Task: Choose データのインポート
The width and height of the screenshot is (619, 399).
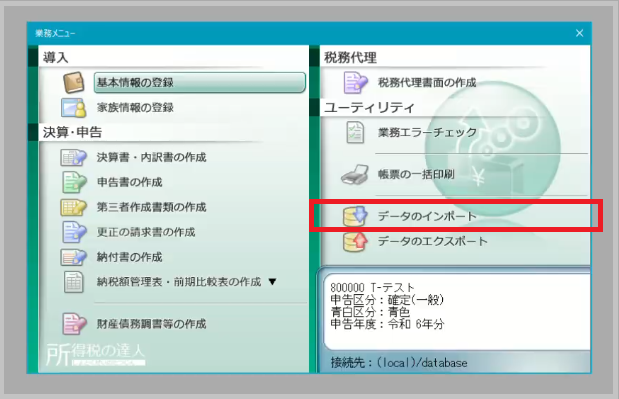Action: point(427,216)
